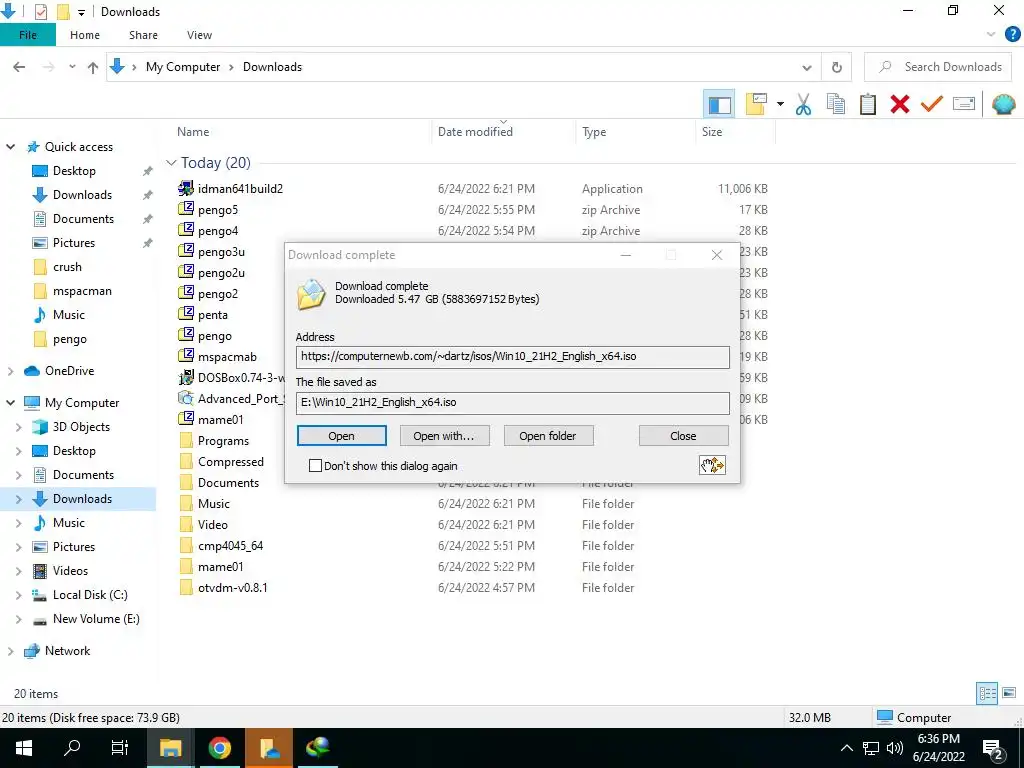Image resolution: width=1024 pixels, height=768 pixels.
Task: Open the pinned Desktop under Quick access
Action: (74, 171)
